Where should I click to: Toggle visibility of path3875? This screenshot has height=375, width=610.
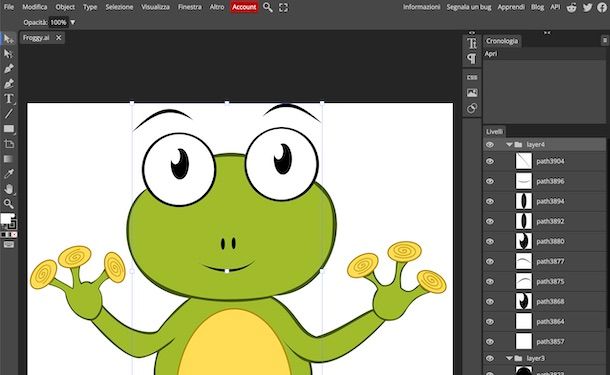pyautogui.click(x=490, y=282)
